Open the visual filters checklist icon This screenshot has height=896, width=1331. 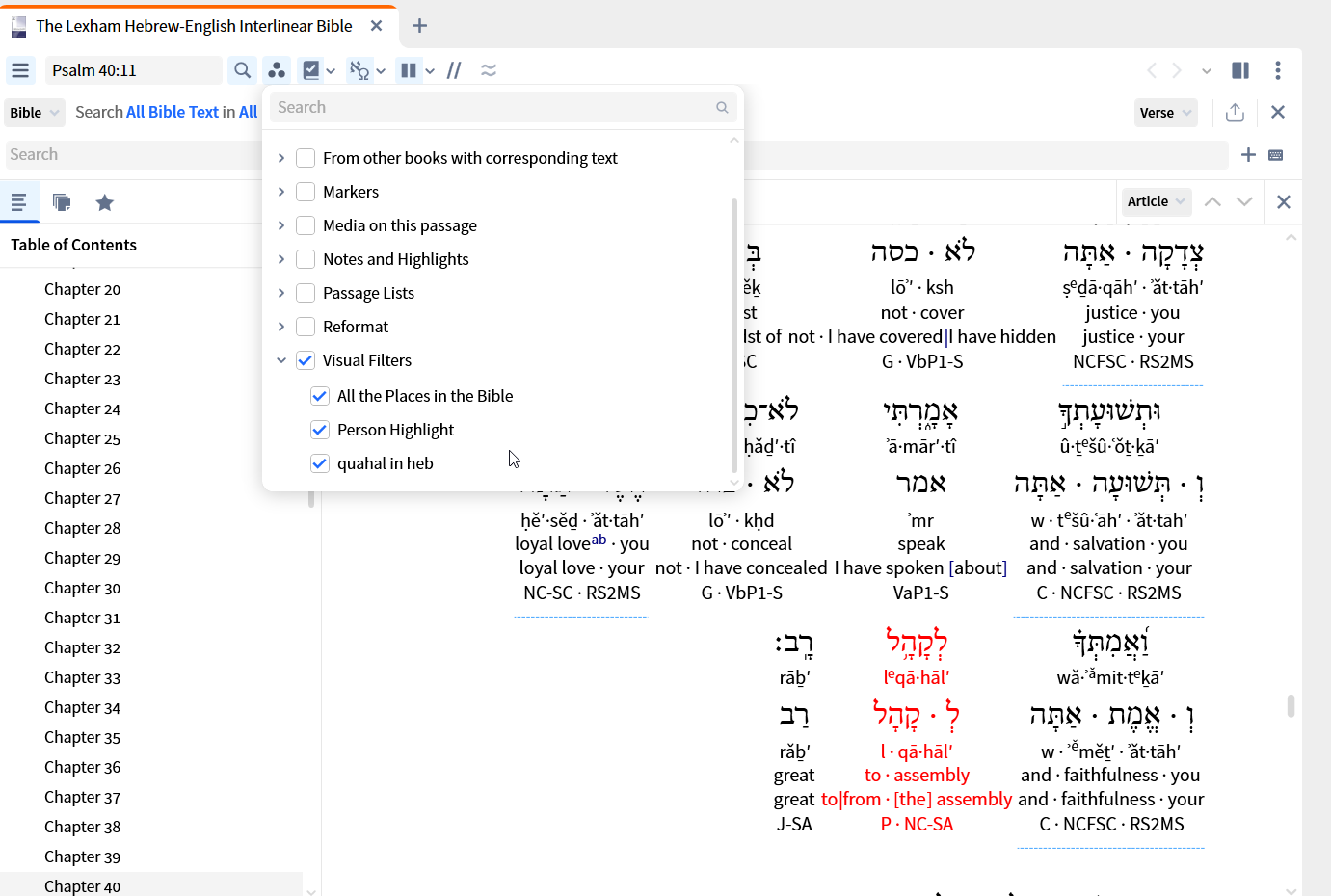(x=311, y=70)
